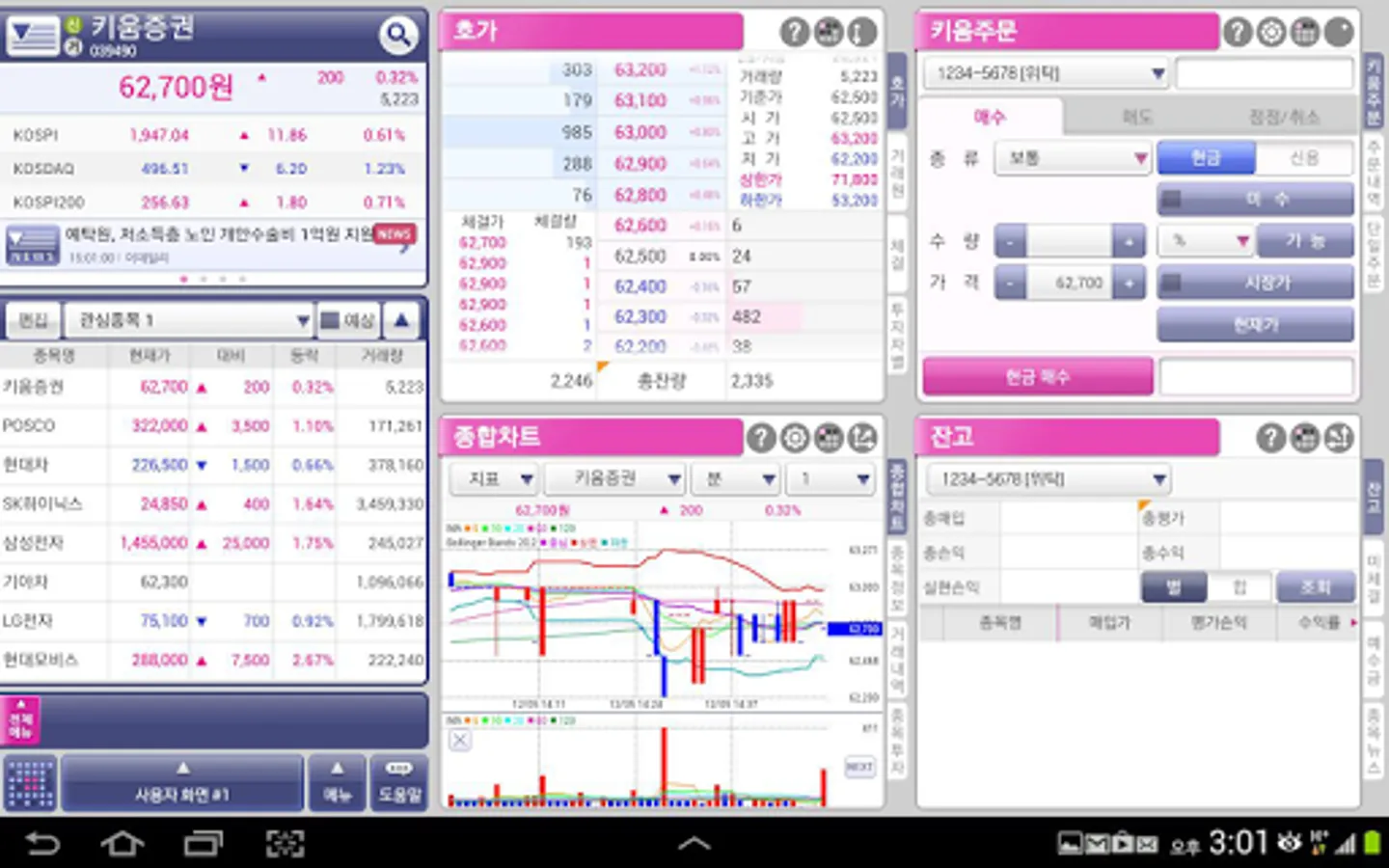The width and height of the screenshot is (1389, 868).
Task: Open 키움증권 stock dropdown in chart
Action: click(615, 479)
